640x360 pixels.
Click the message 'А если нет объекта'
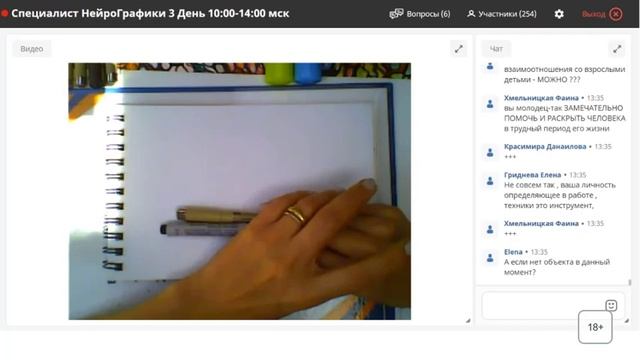pos(557,267)
